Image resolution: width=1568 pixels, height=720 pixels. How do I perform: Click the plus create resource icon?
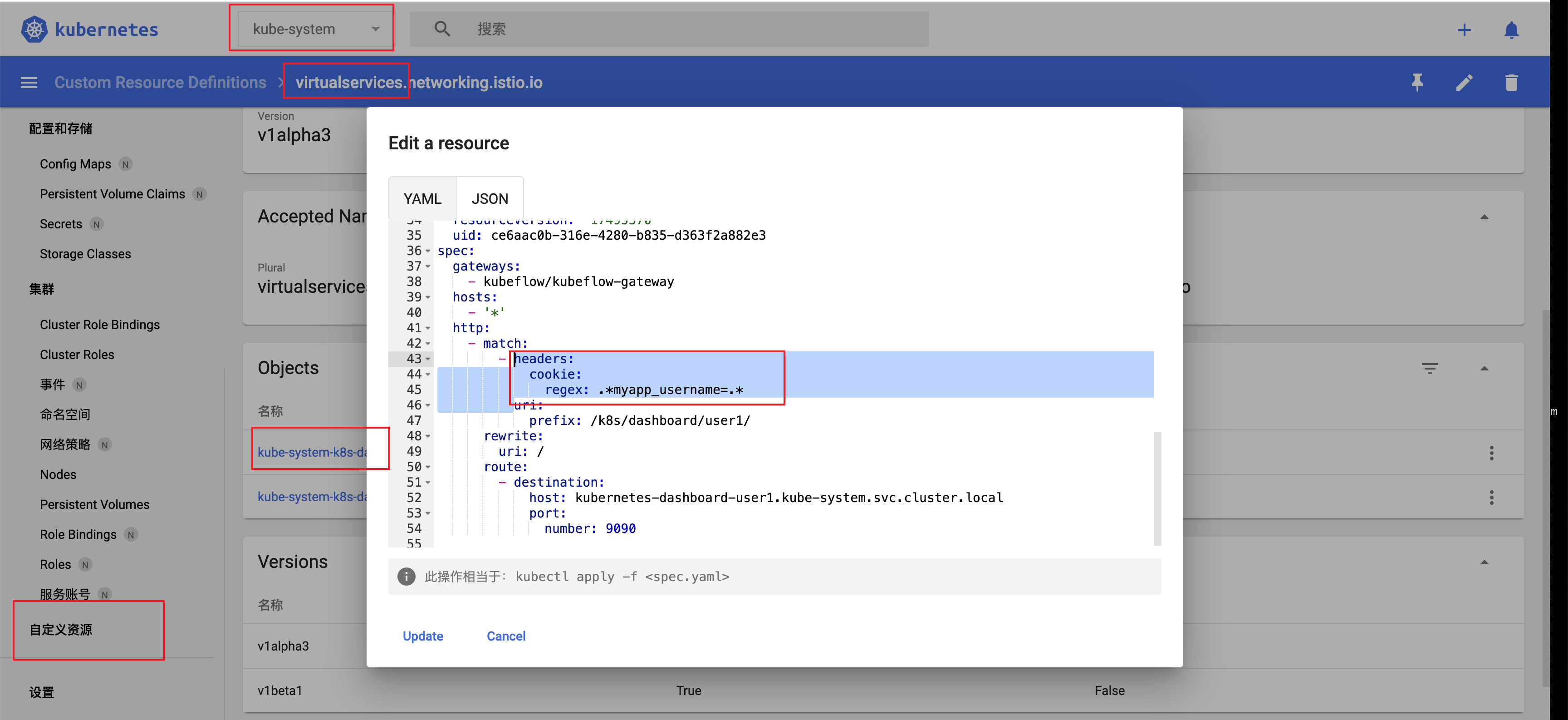coord(1465,30)
